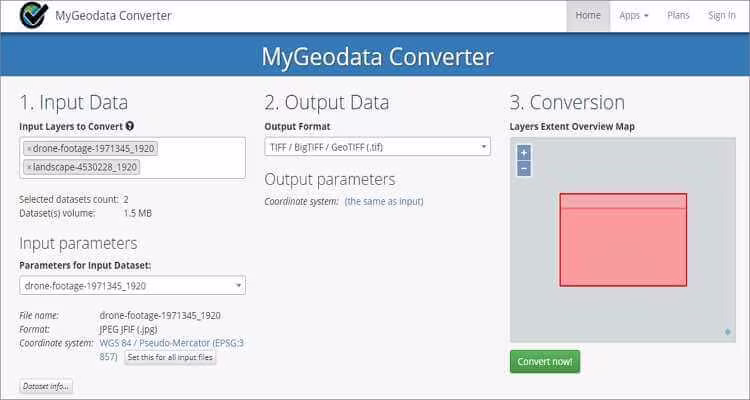Remove landscape-4530228_1920 layer tag
Image resolution: width=750 pixels, height=400 pixels.
tap(29, 167)
